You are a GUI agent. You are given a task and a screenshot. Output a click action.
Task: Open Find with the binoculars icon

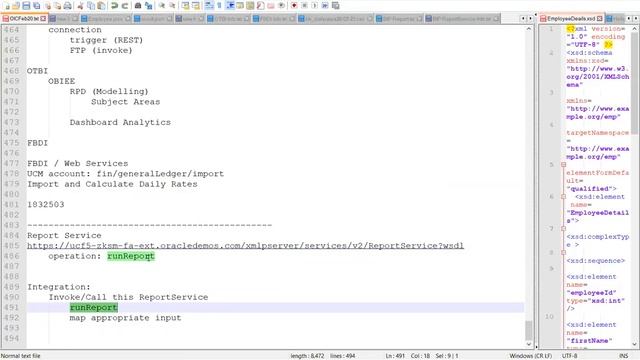click(x=138, y=6)
